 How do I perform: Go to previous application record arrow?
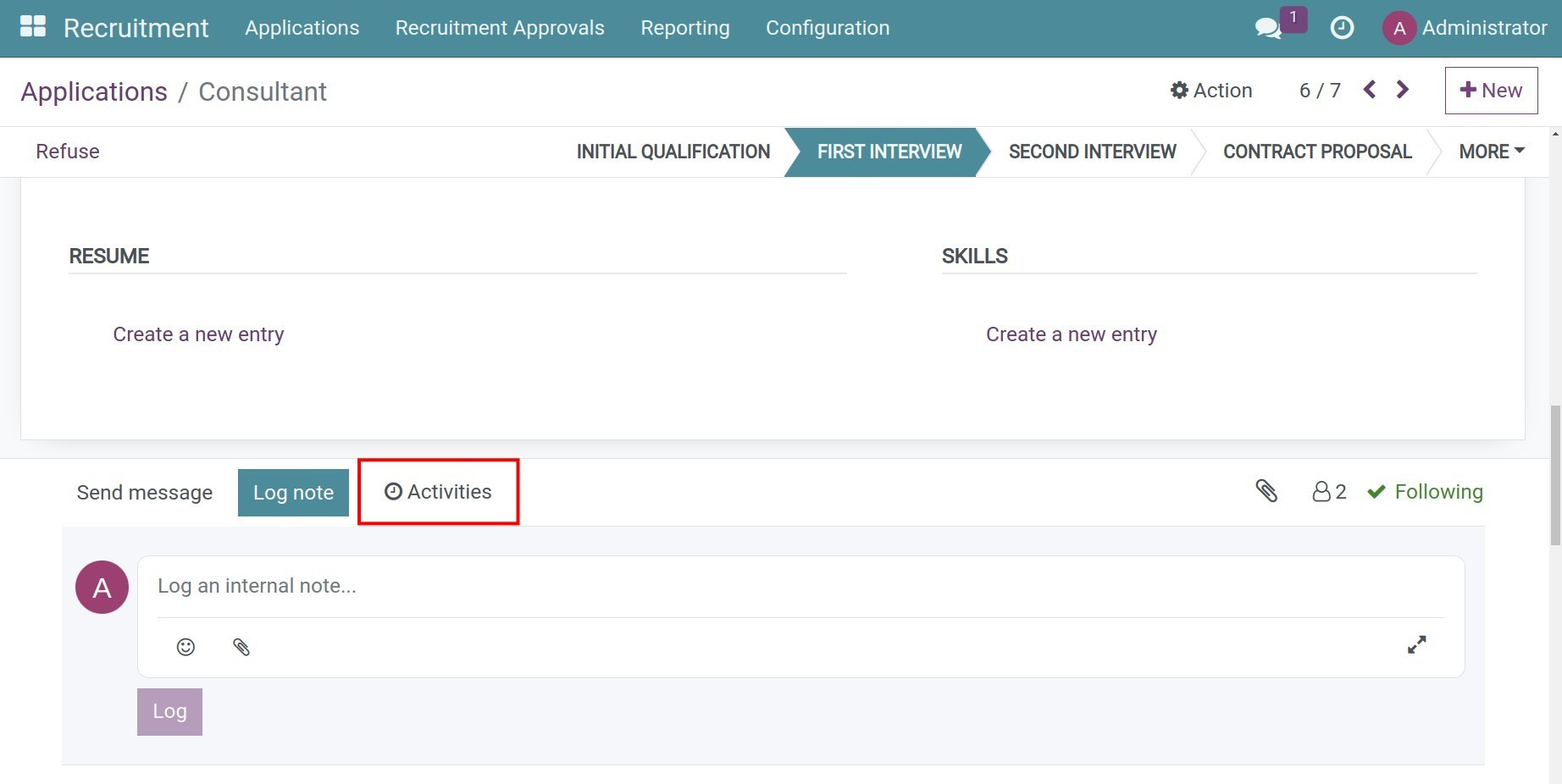coord(1370,90)
